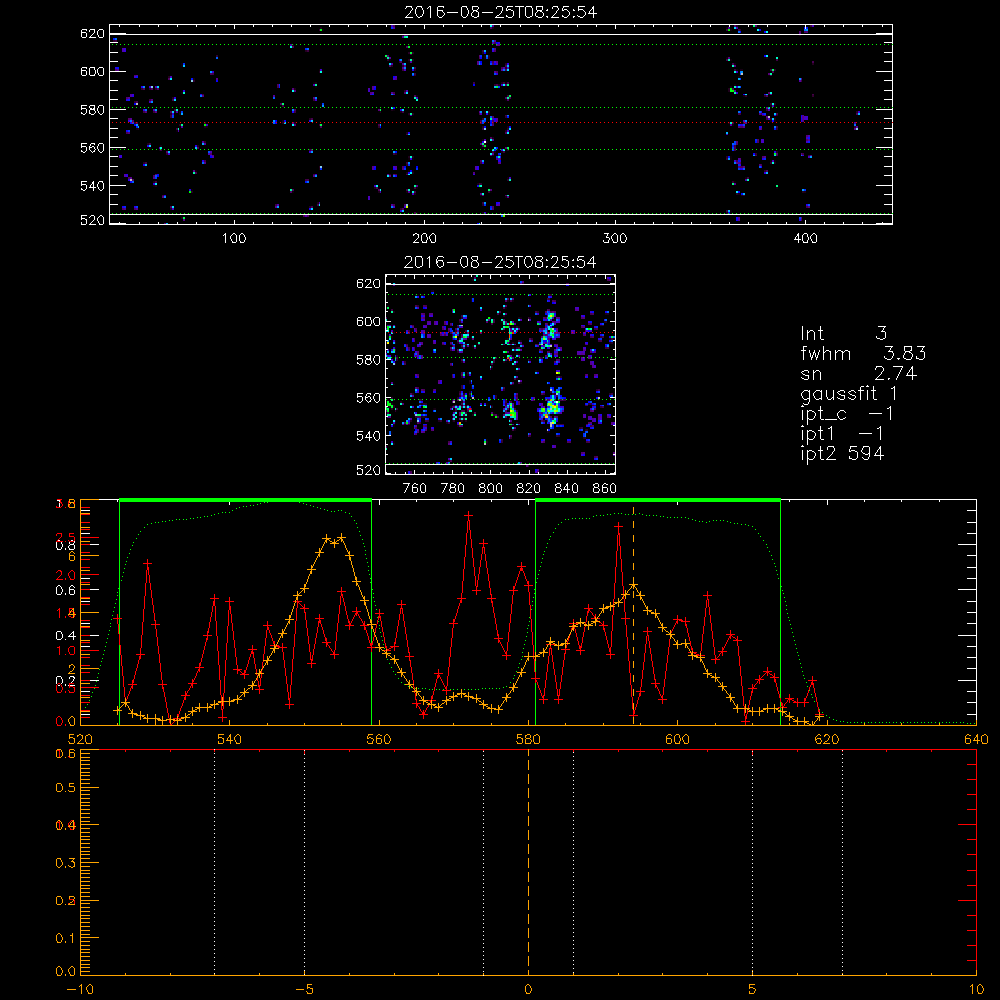
Task: Click the 'sn 2.74' readout
Action: pyautogui.click(x=858, y=373)
